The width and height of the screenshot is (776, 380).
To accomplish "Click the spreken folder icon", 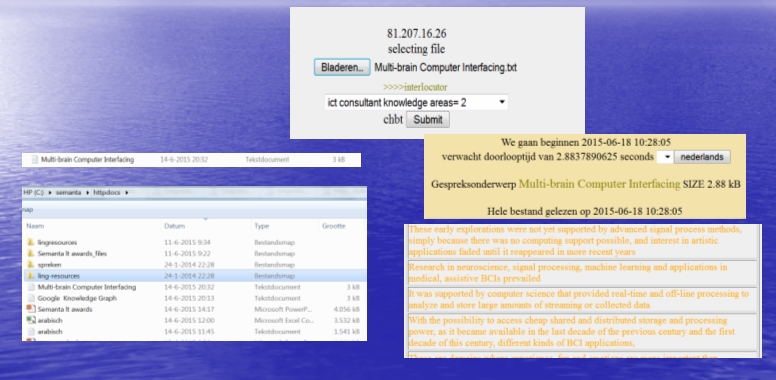I will (x=31, y=265).
